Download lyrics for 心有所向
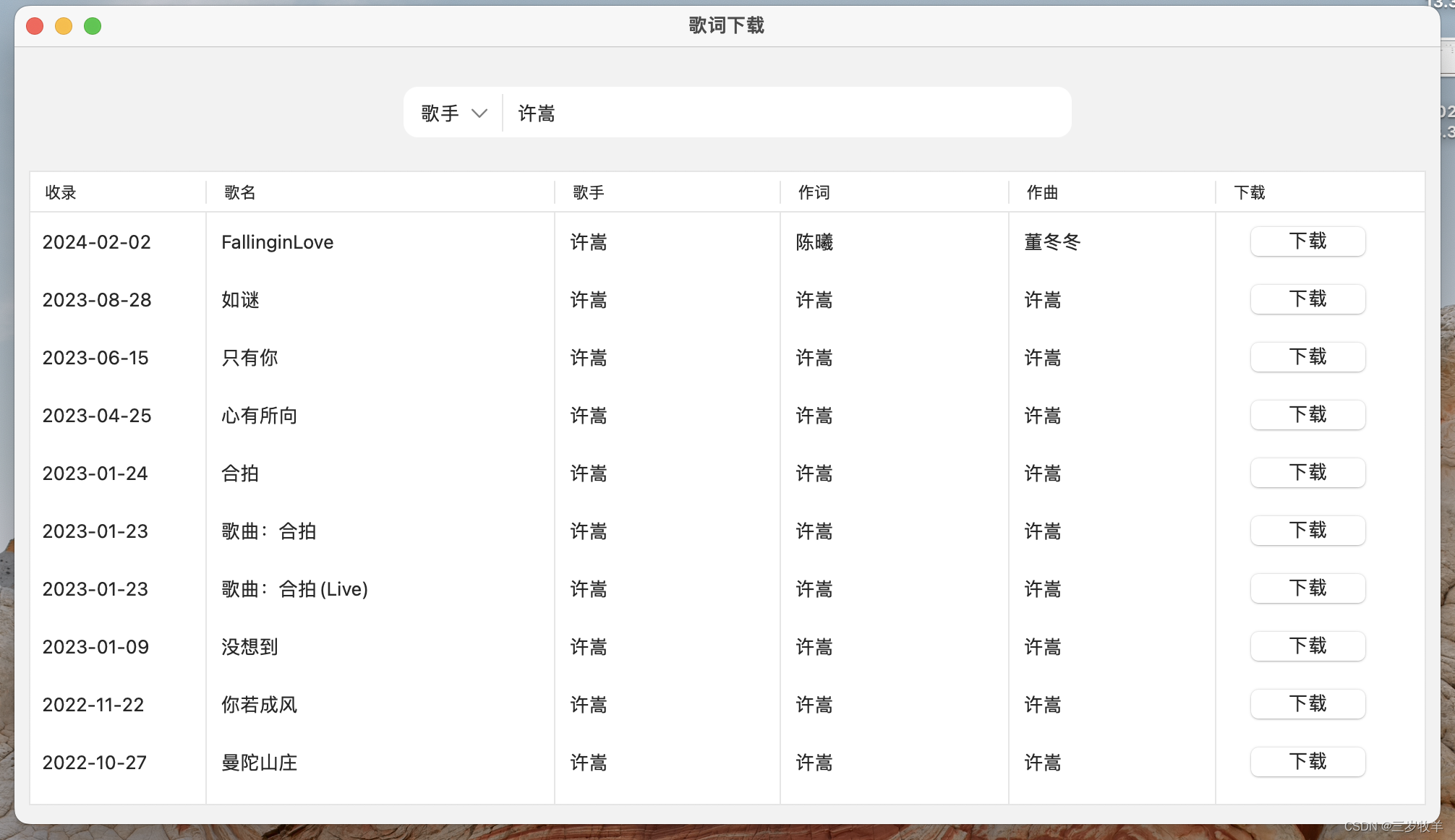Image resolution: width=1455 pixels, height=840 pixels. click(x=1307, y=415)
